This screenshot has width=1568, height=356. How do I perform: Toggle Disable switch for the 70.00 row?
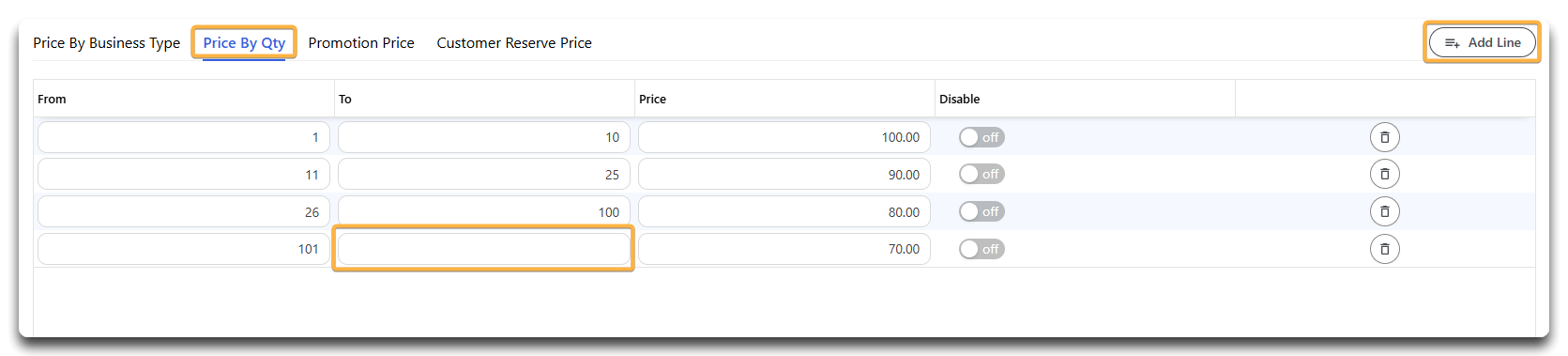click(982, 249)
